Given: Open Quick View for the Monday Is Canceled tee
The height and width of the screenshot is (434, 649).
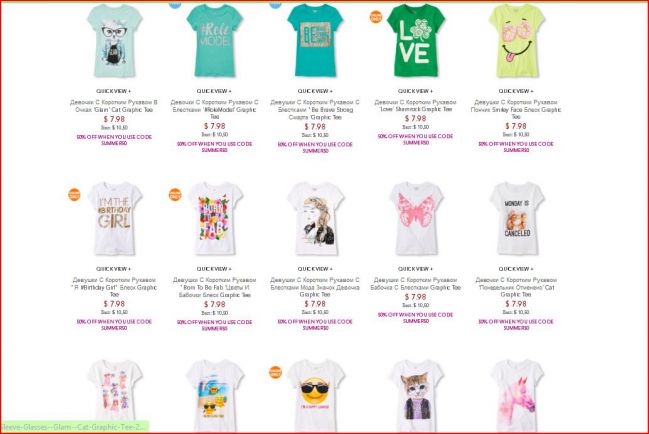Looking at the screenshot, I should [516, 269].
